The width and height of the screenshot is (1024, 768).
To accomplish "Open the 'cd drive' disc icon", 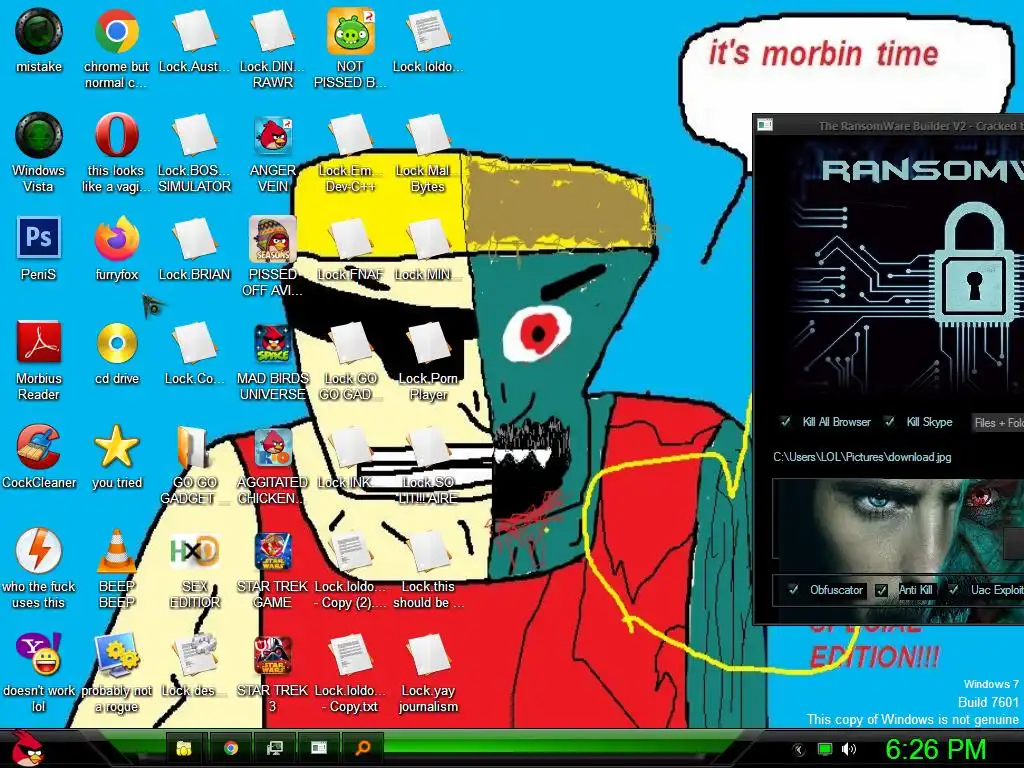I will [116, 342].
